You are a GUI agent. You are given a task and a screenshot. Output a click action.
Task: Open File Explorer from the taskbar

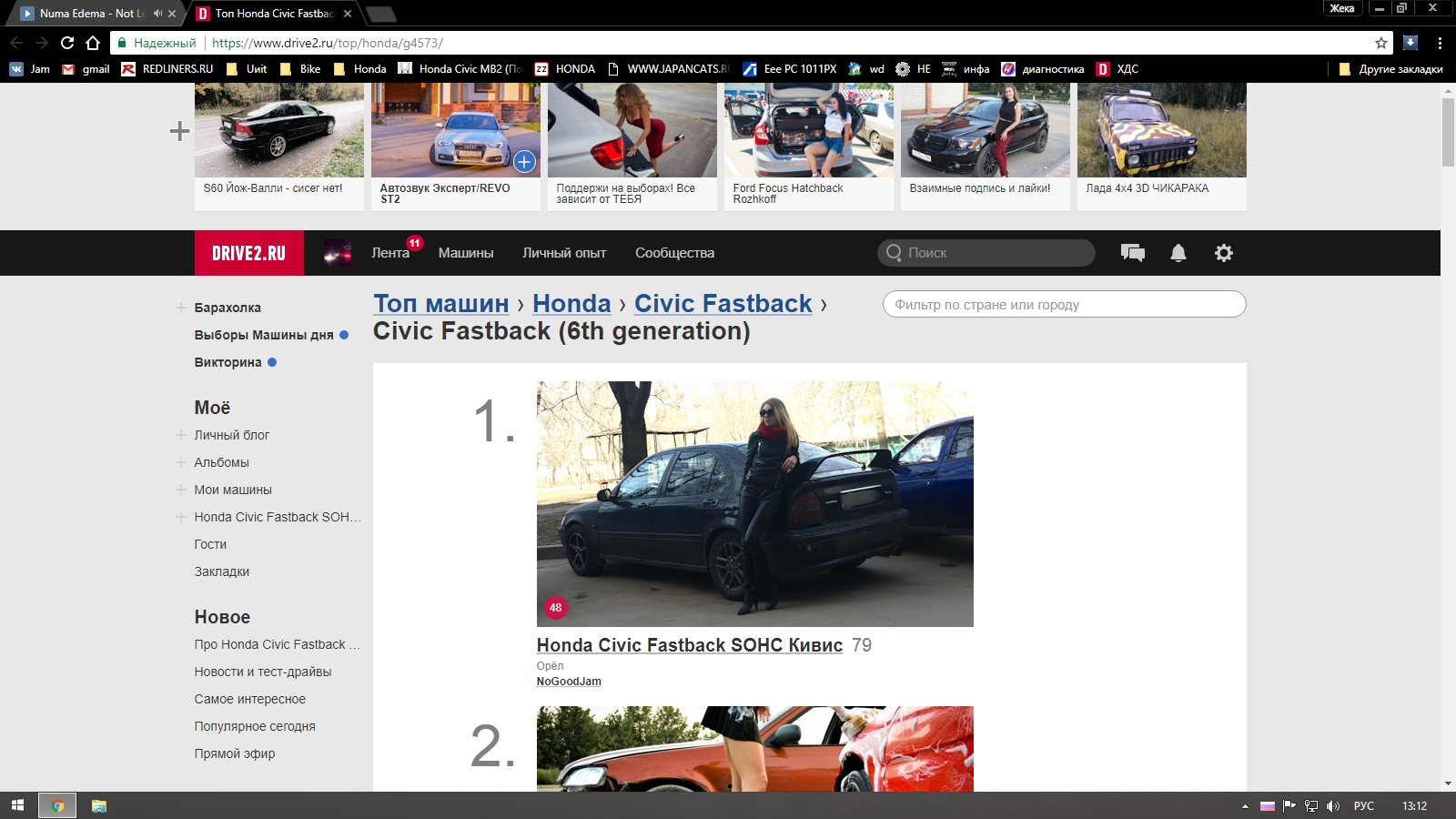99,805
